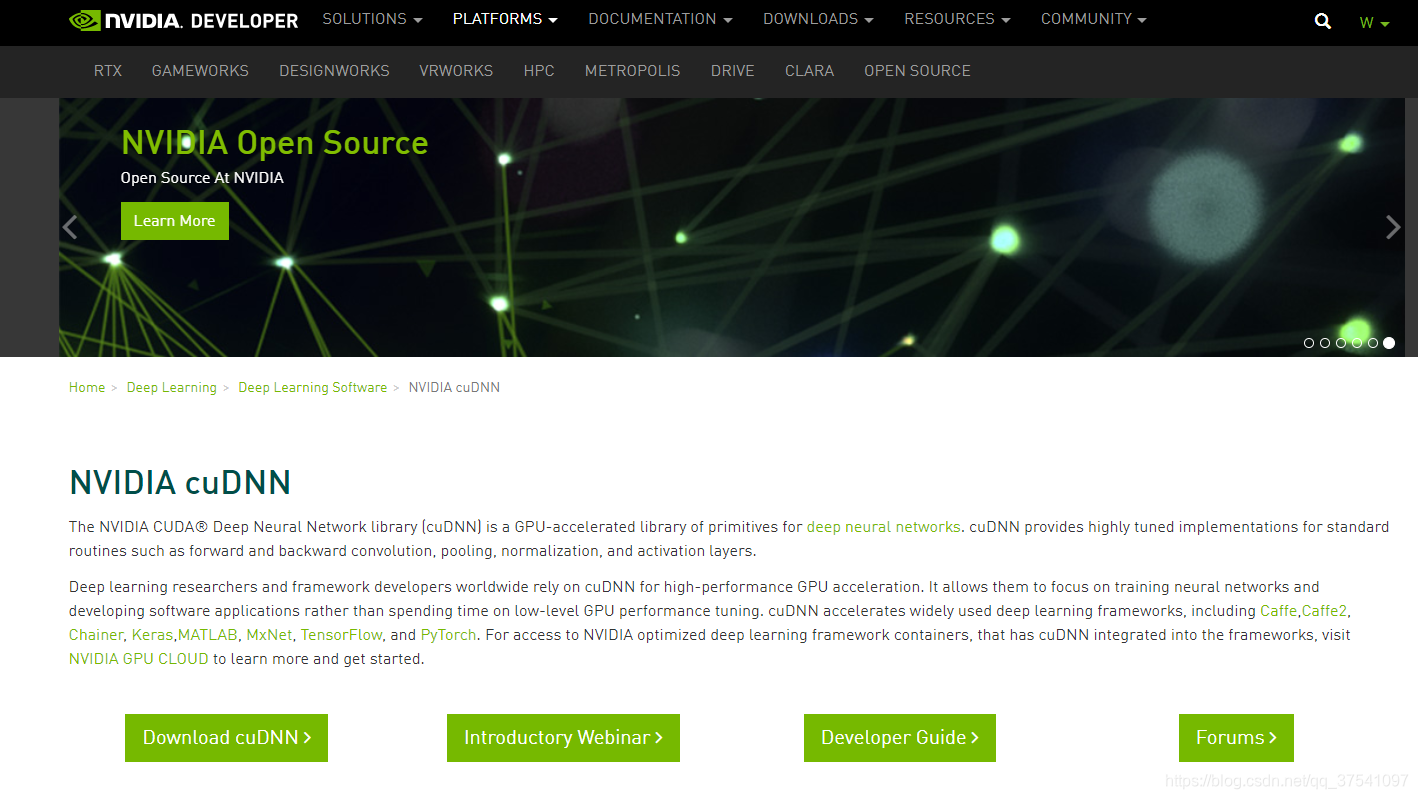Advance to next carousel slide arrow

[x=1393, y=227]
